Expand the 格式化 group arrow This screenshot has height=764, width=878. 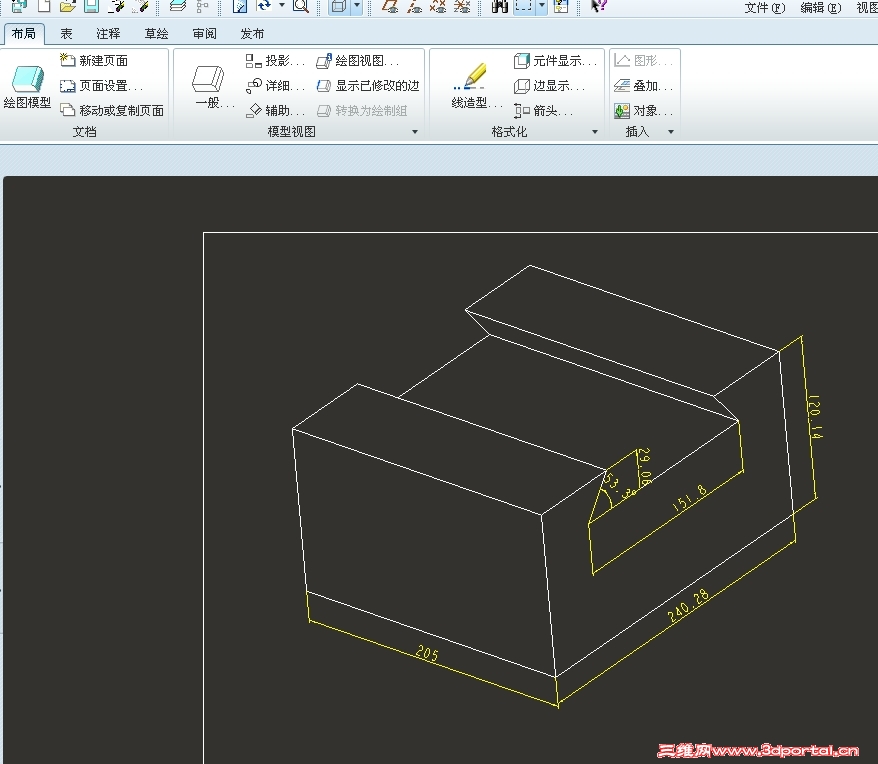[595, 132]
